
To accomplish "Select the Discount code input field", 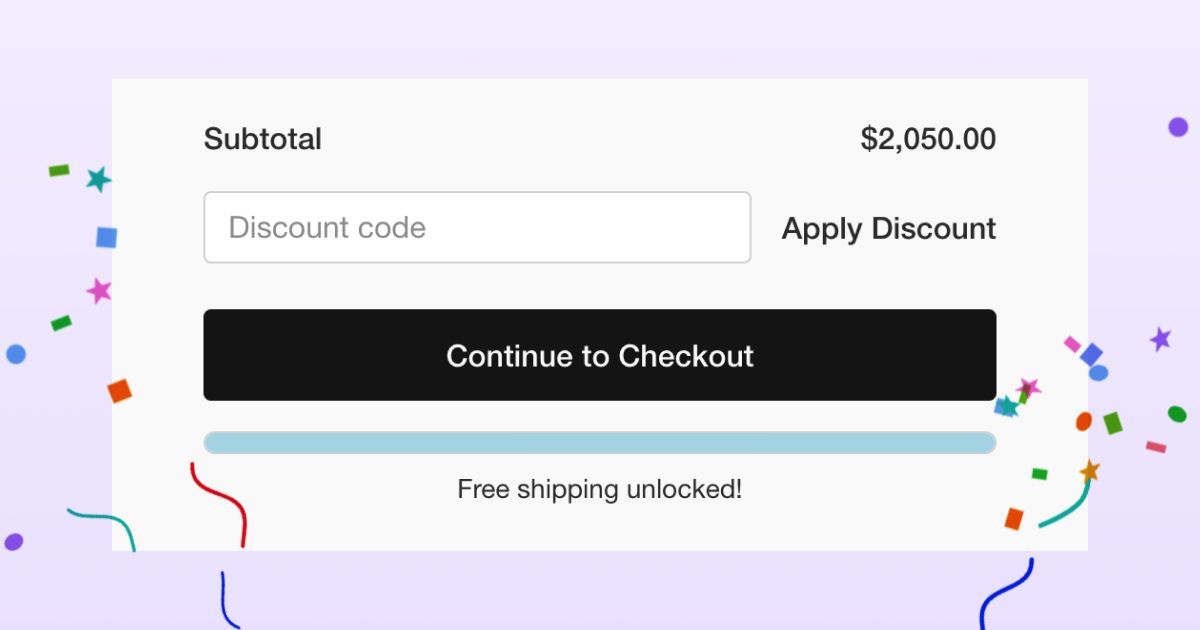I will [478, 227].
